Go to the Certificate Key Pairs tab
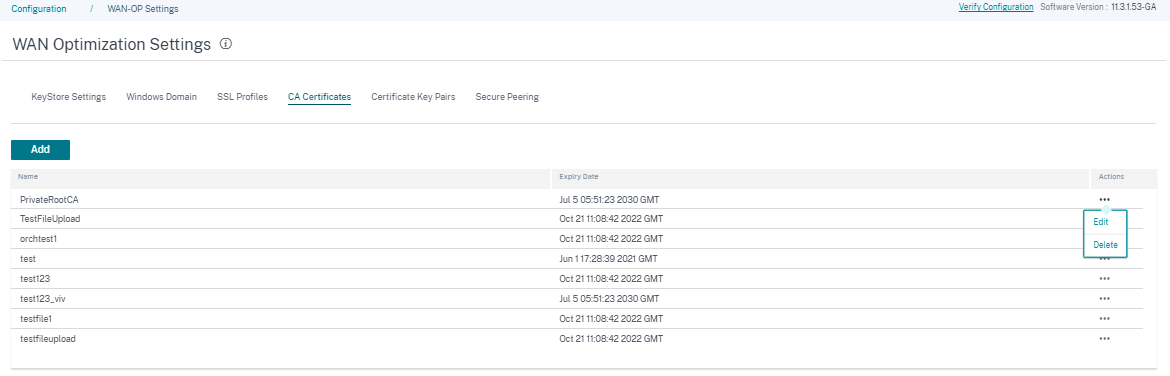Image resolution: width=1170 pixels, height=376 pixels. (x=413, y=97)
